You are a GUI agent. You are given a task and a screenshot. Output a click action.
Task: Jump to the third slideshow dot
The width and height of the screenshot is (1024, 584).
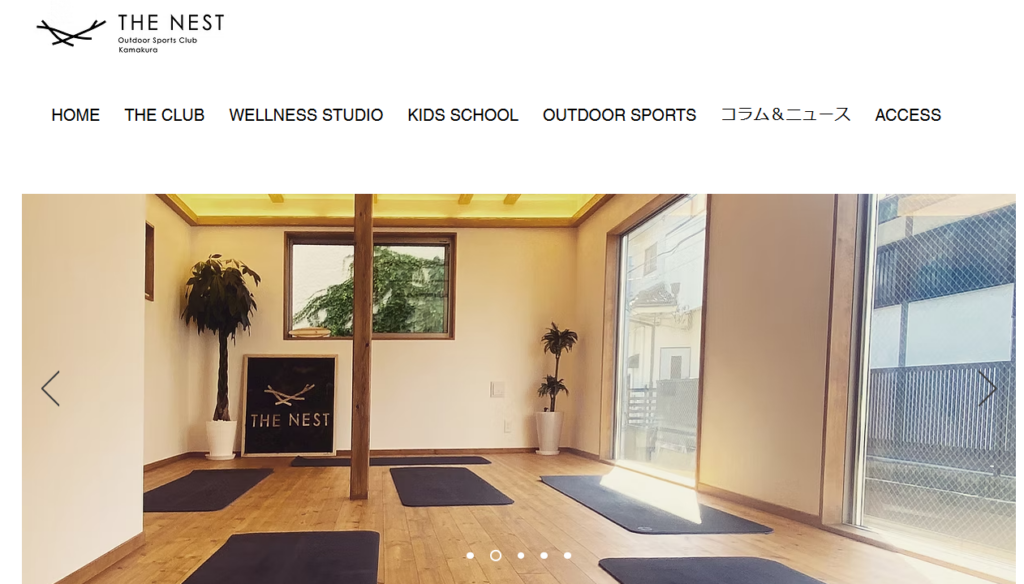520,555
